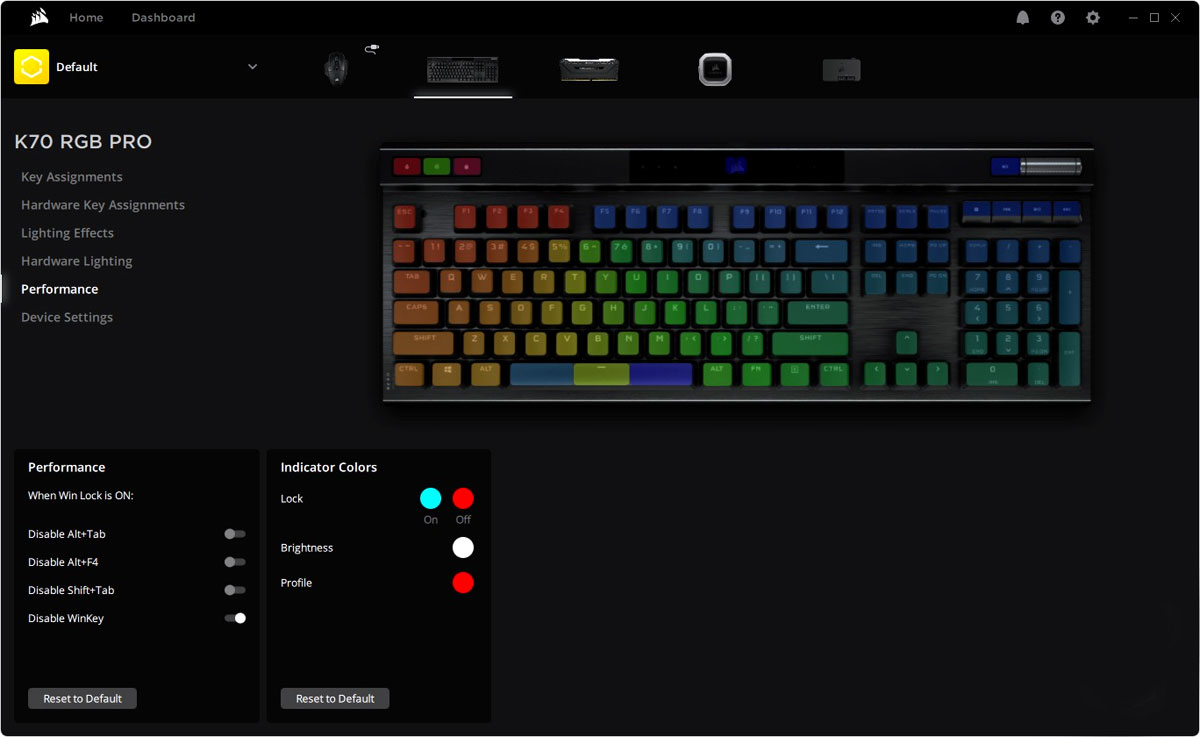Click the Corsair sails logo
Viewport: 1200px width, 737px height.
point(39,17)
